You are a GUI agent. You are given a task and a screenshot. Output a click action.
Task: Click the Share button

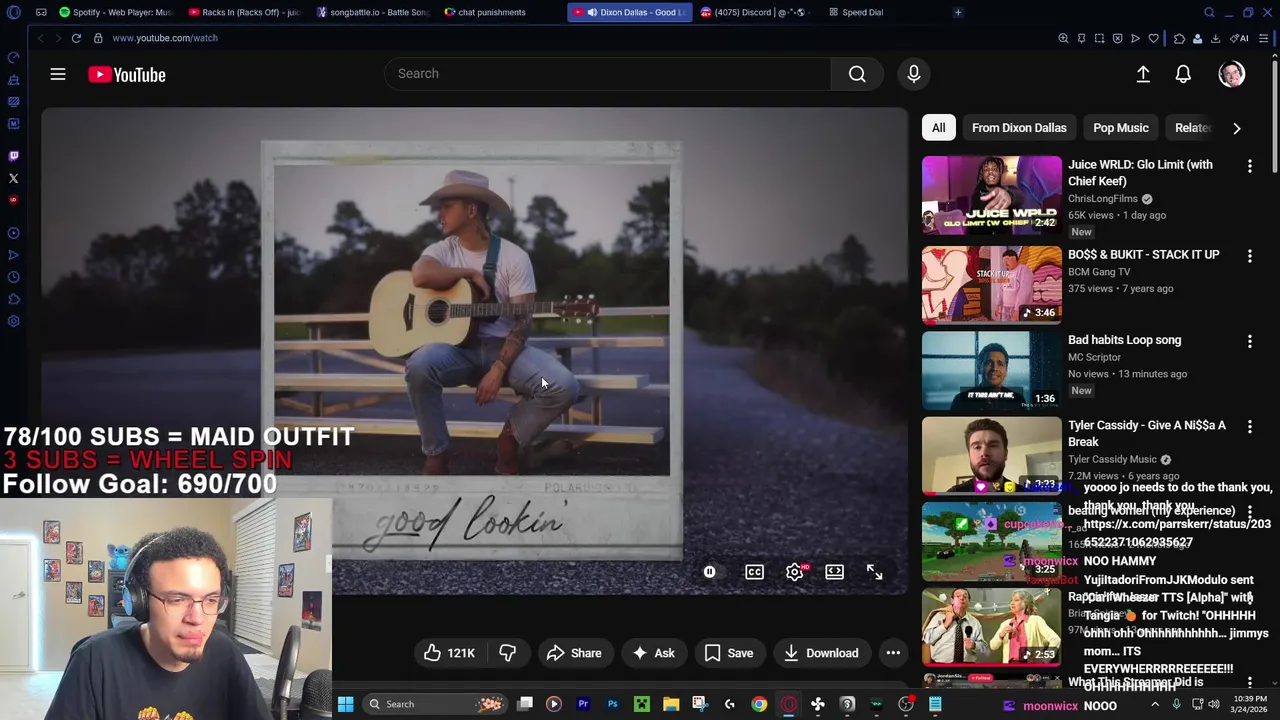tap(574, 653)
